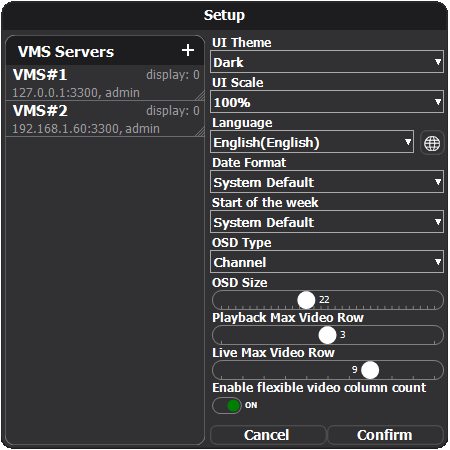Click resize grip on VMS#1 entry
This screenshot has height=450, width=450.
200,96
